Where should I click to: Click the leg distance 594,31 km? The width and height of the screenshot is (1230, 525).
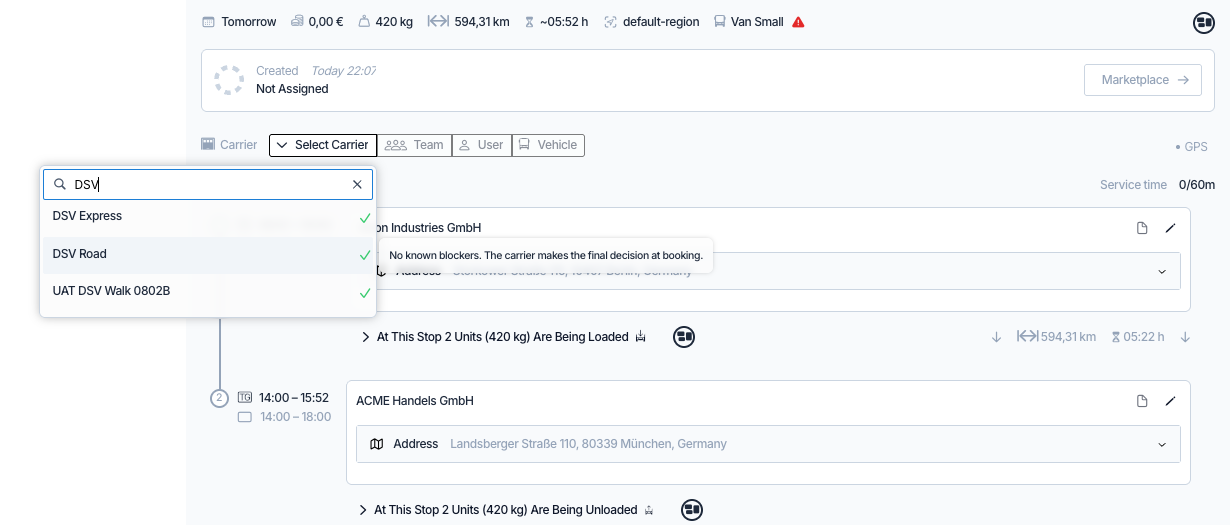click(1057, 337)
